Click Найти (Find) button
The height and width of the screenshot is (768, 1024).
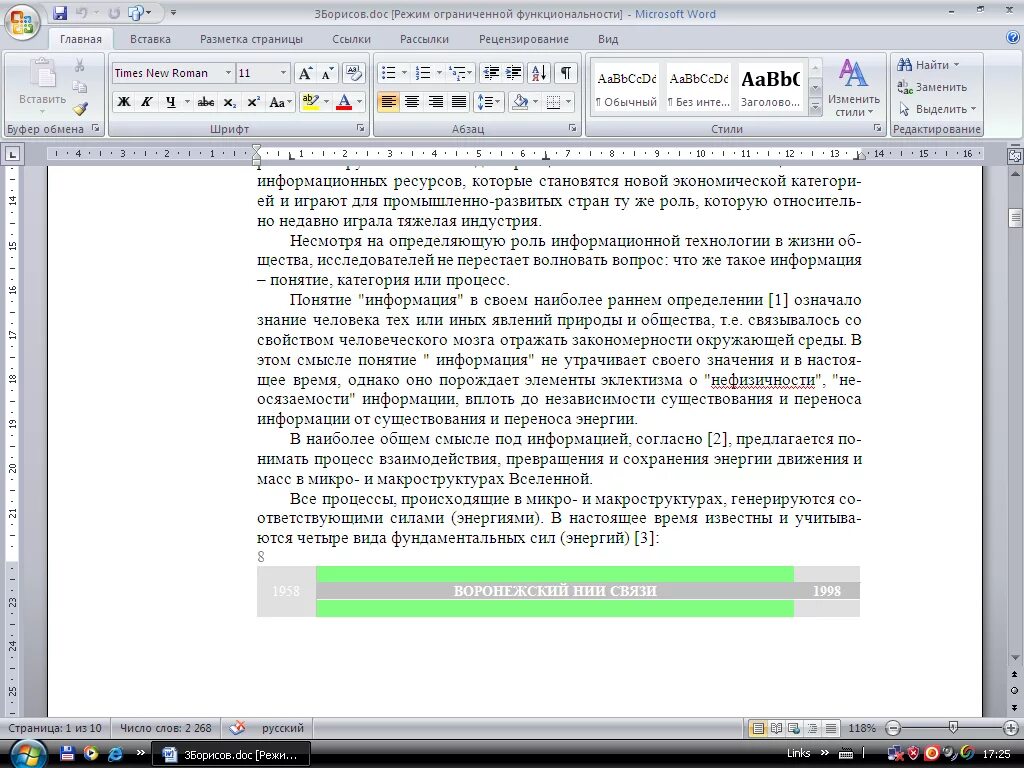coord(927,65)
